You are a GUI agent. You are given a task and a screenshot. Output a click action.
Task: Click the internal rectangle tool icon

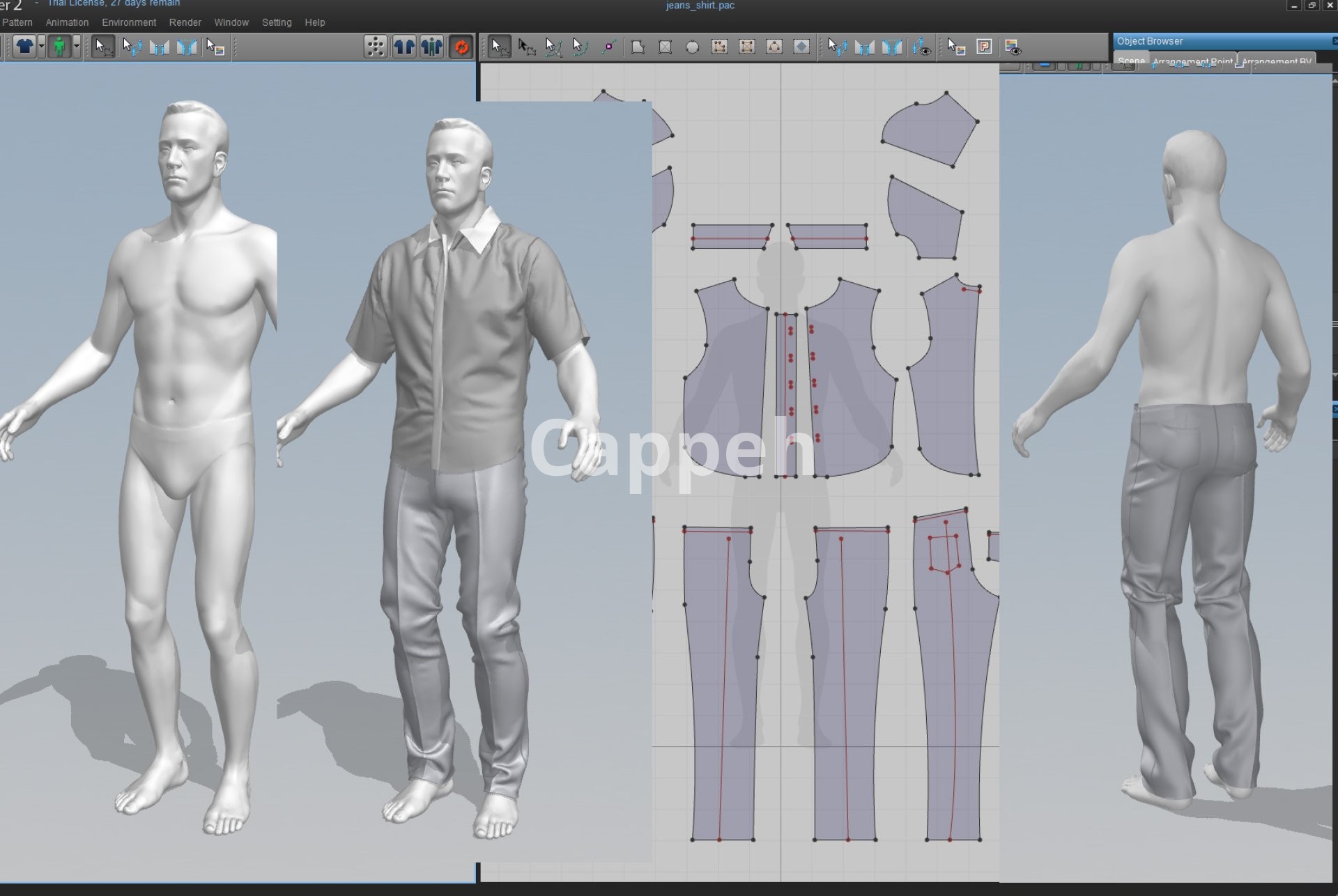747,47
